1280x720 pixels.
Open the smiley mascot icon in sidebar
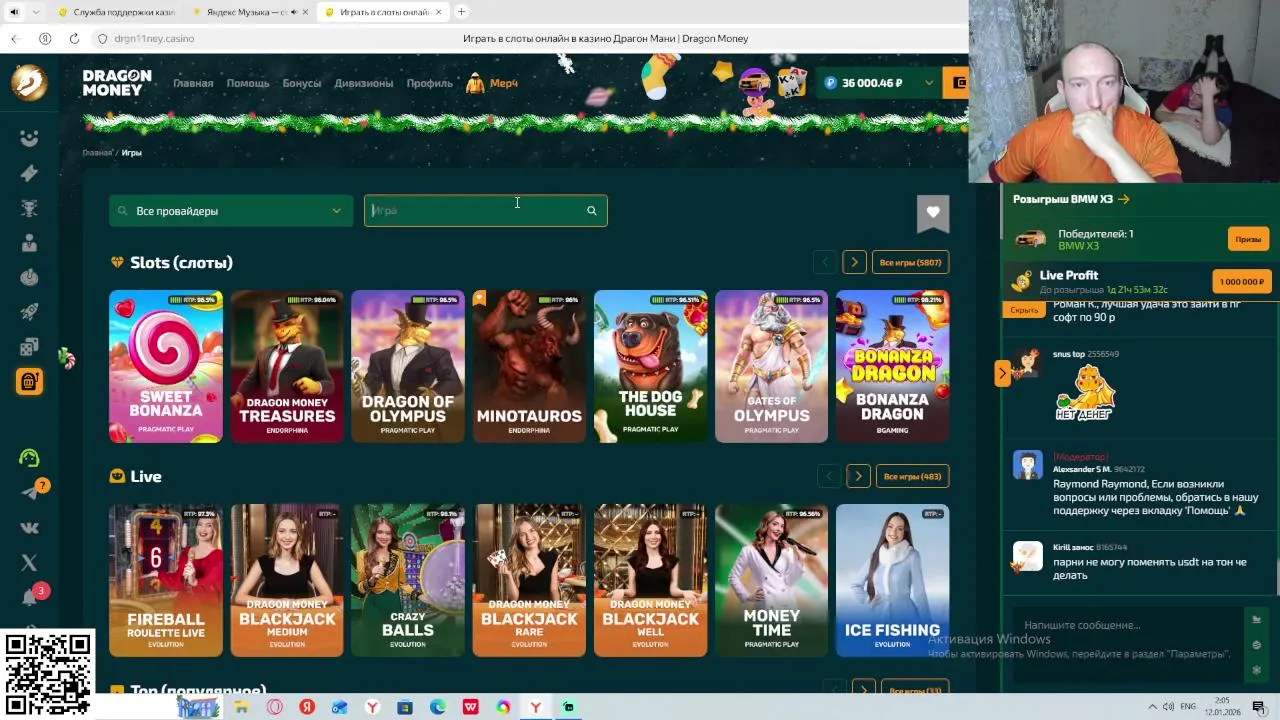point(29,138)
